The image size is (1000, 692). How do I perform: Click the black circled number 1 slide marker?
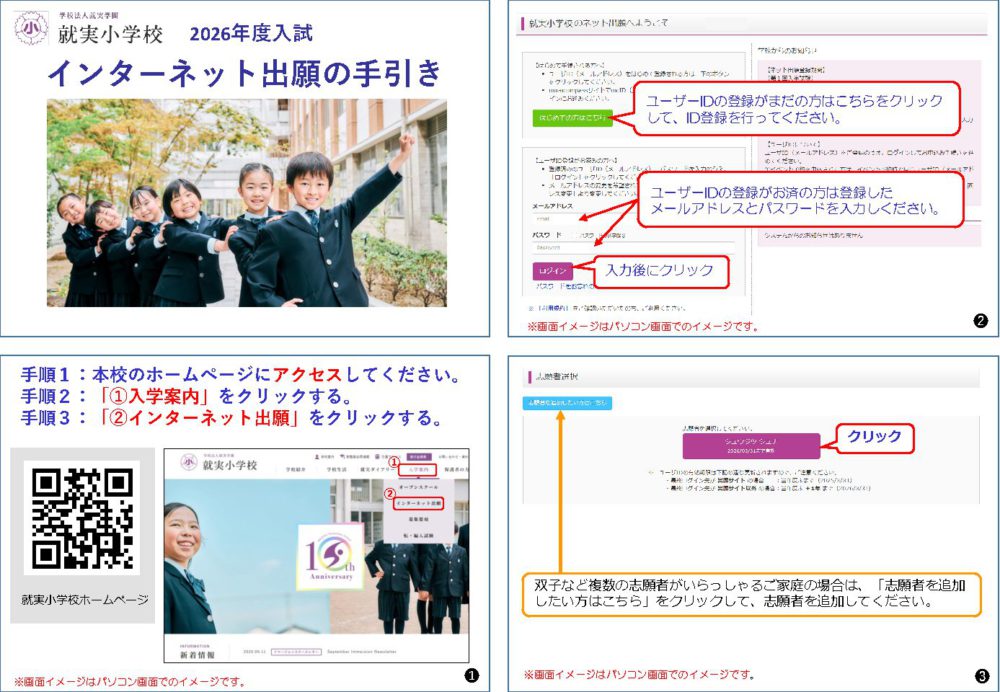(x=471, y=675)
